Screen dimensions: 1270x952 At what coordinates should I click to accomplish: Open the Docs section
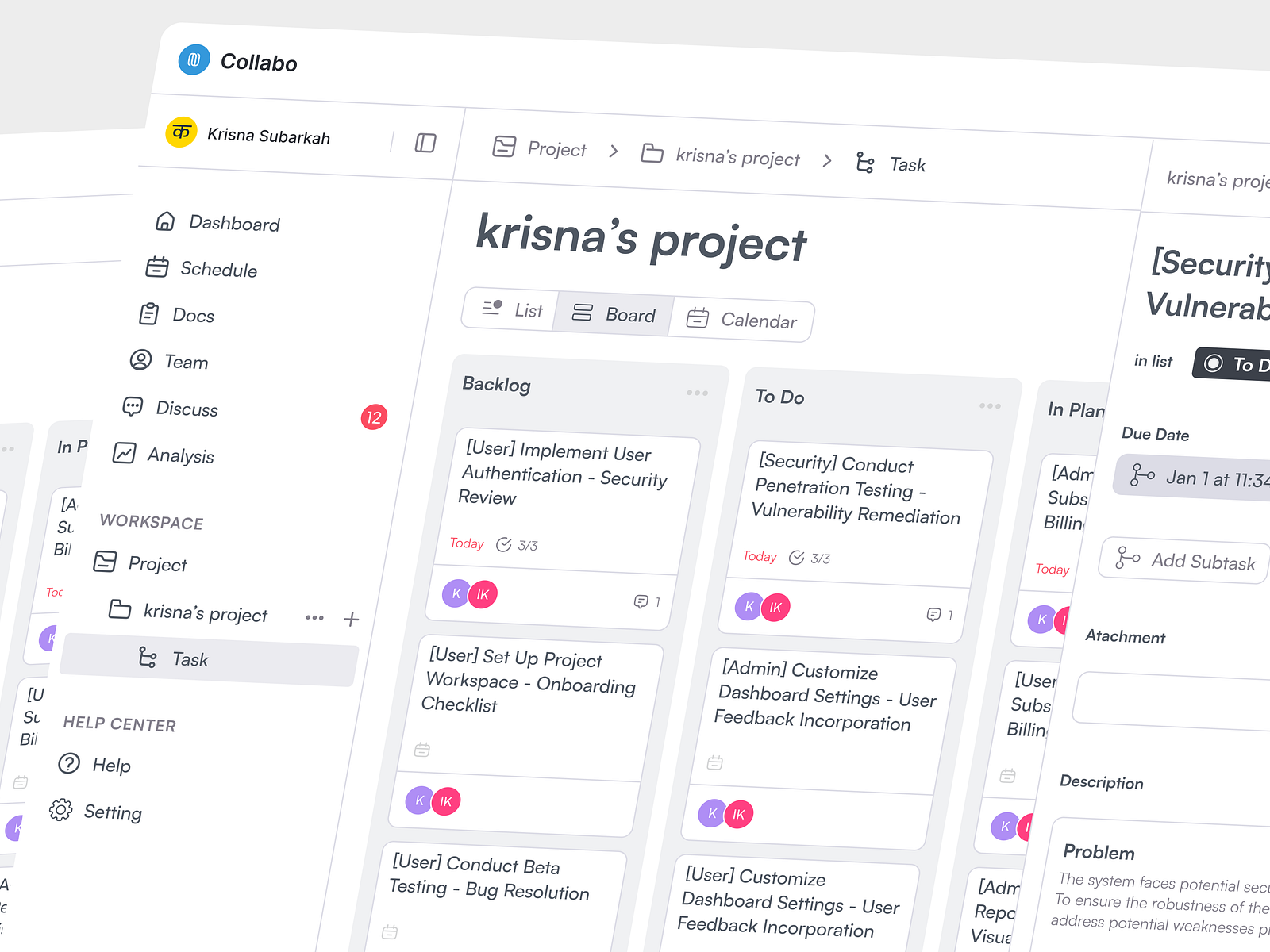click(x=194, y=315)
